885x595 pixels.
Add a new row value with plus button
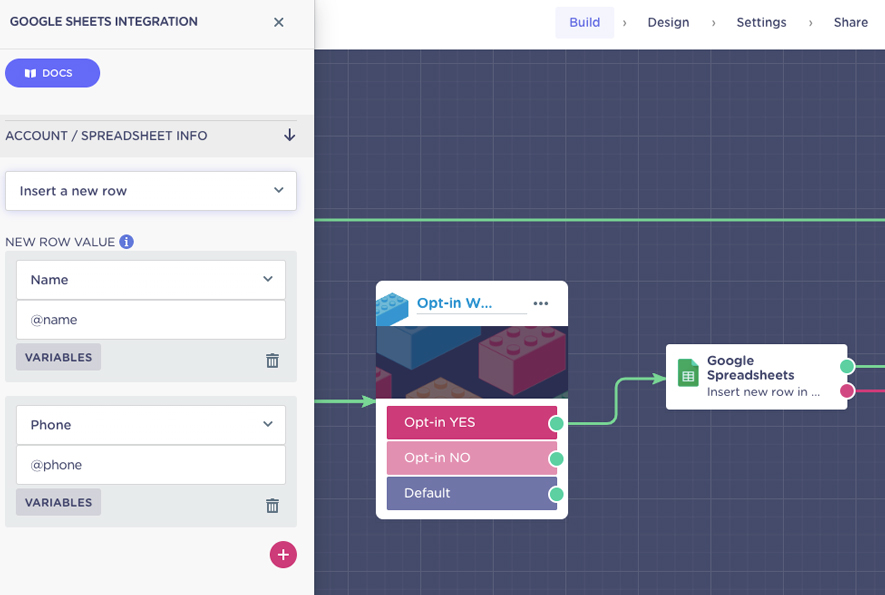(x=283, y=554)
